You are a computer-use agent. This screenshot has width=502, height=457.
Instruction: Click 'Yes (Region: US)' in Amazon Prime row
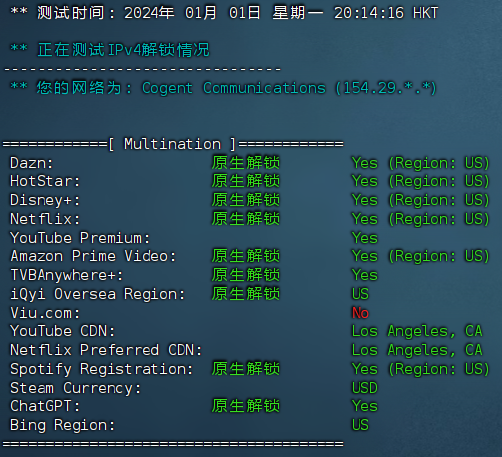pyautogui.click(x=420, y=256)
